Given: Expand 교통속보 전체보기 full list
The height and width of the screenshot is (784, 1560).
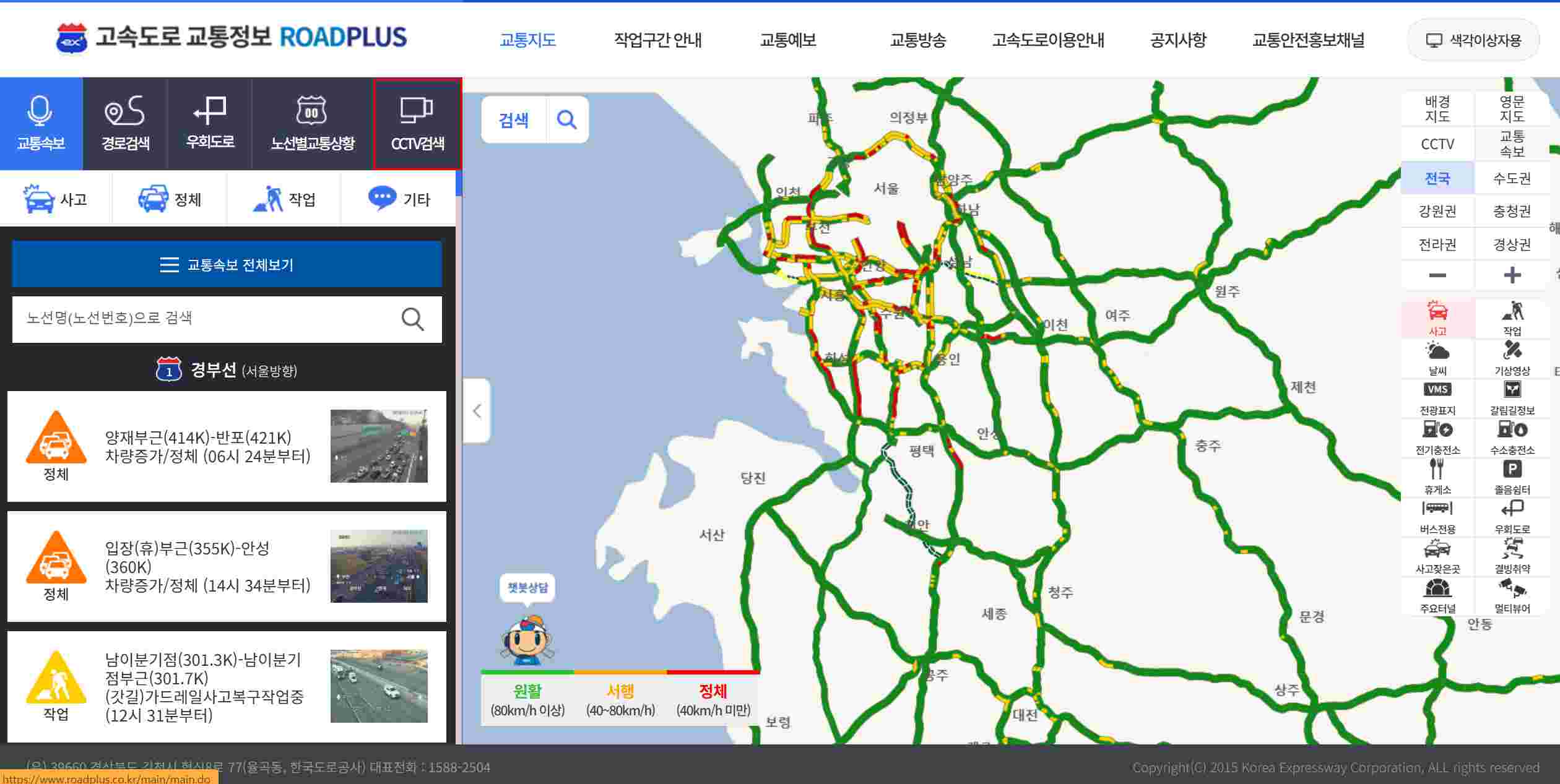Looking at the screenshot, I should (x=227, y=265).
